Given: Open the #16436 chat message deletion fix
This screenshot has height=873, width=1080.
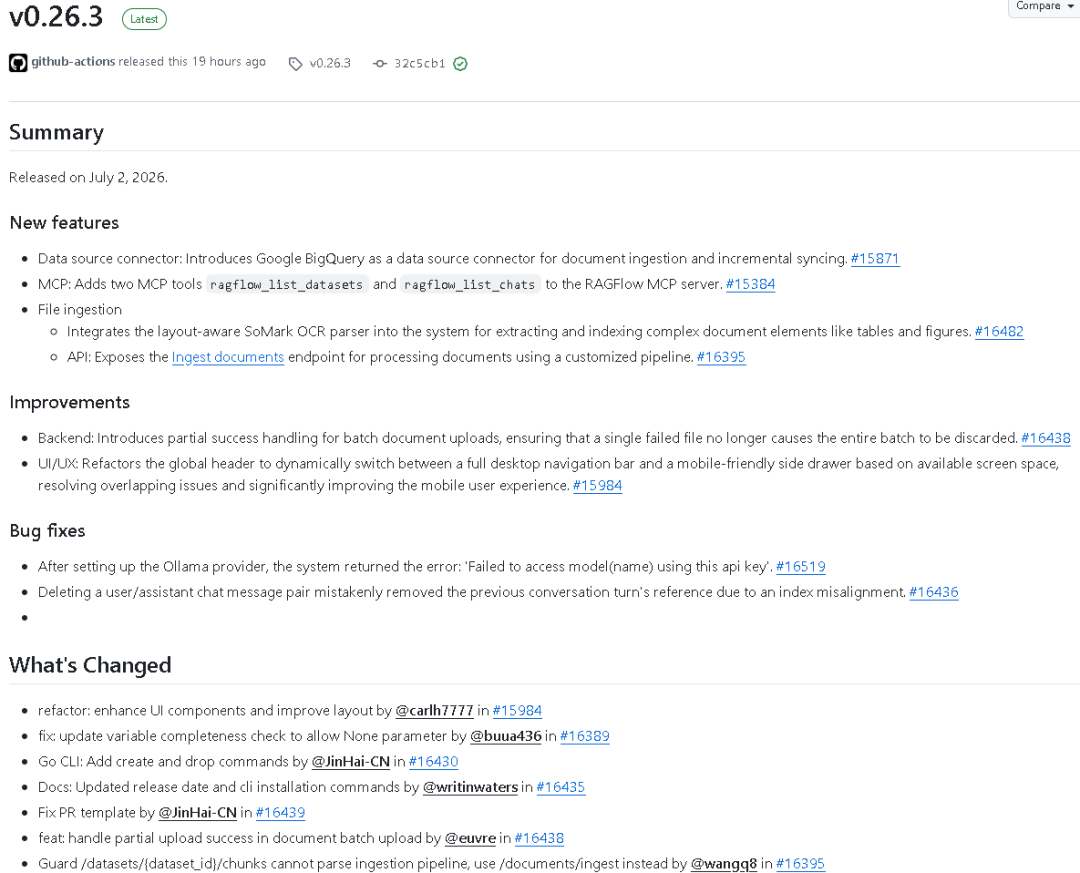Looking at the screenshot, I should pyautogui.click(x=933, y=592).
